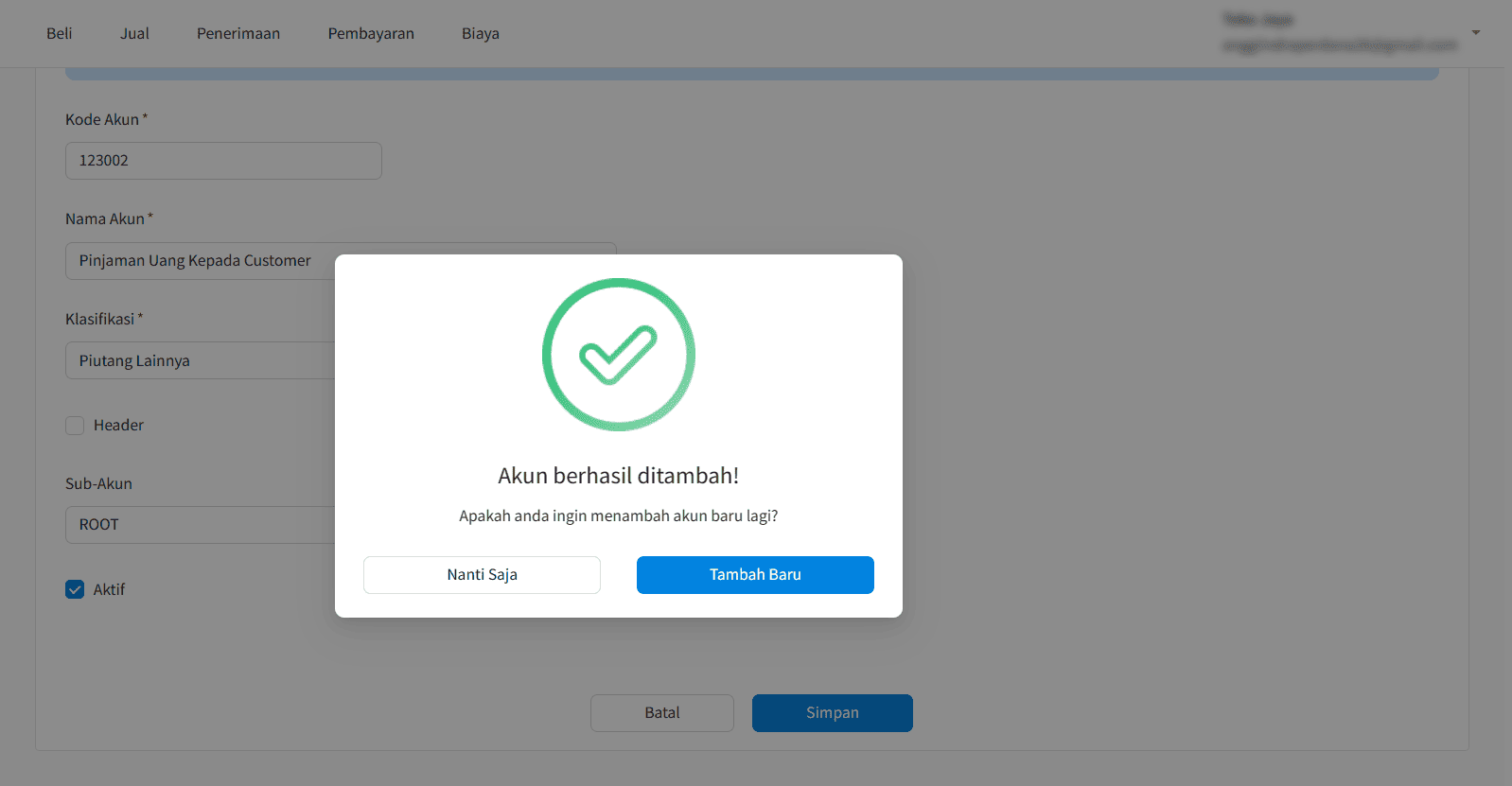1512x786 pixels.
Task: Open the user account dropdown arrow
Action: 1475,33
